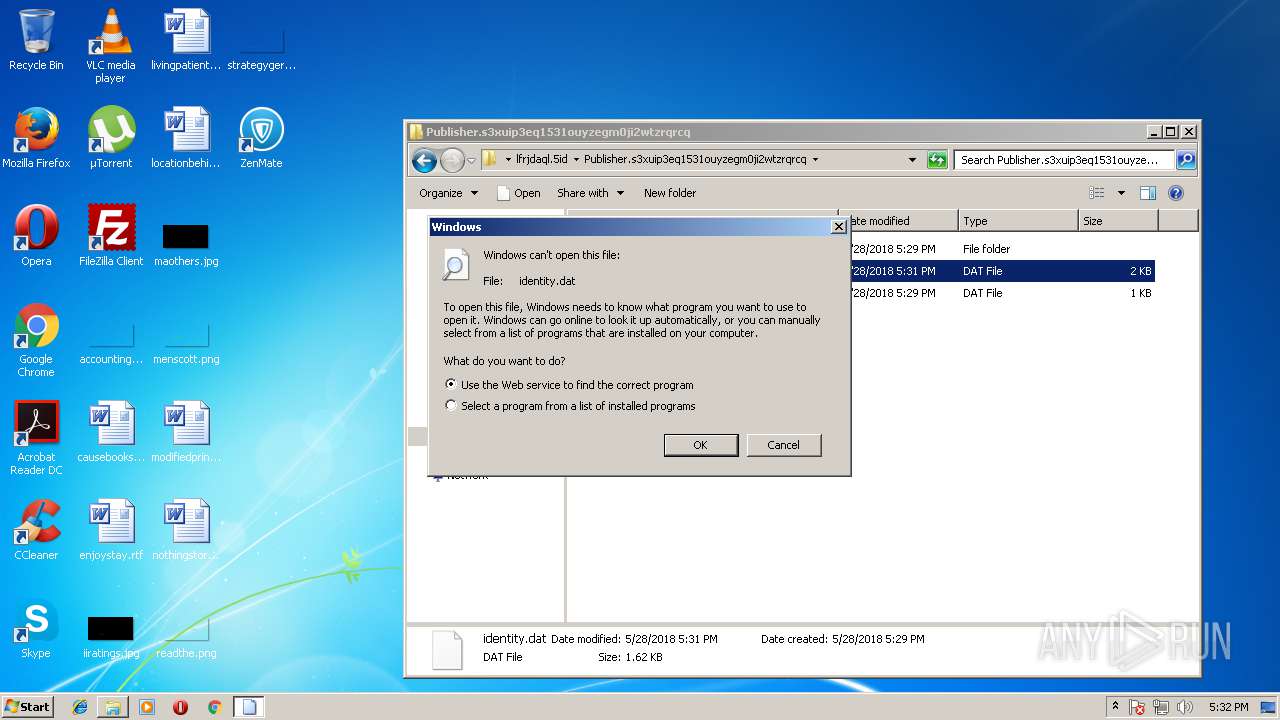Select readthe.png on the desktop

point(186,640)
